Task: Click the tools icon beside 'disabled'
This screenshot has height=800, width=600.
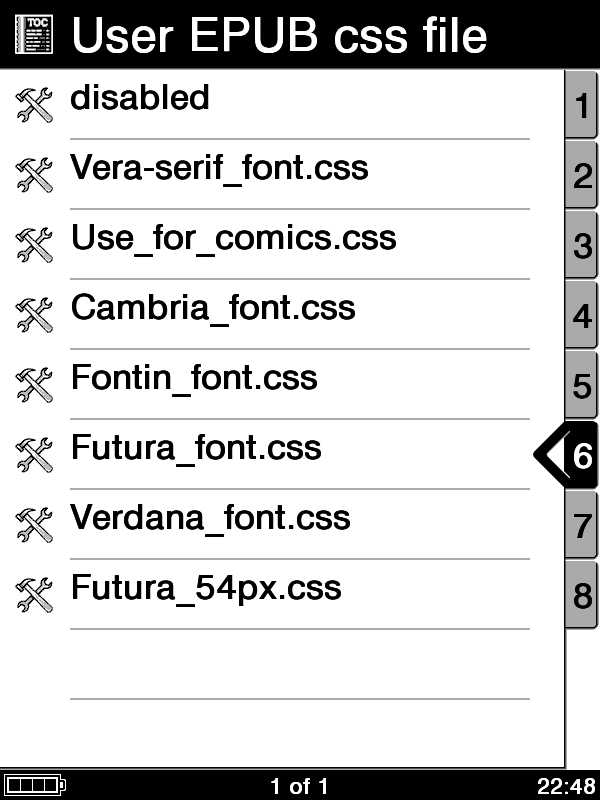Action: pyautogui.click(x=35, y=104)
